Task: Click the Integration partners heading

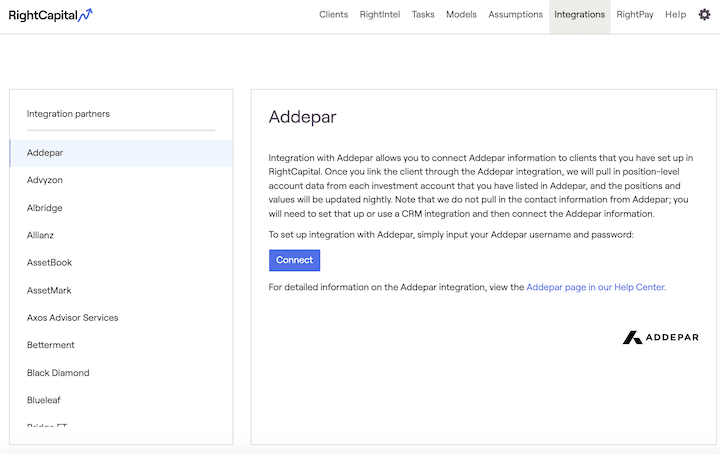Action: (x=68, y=114)
